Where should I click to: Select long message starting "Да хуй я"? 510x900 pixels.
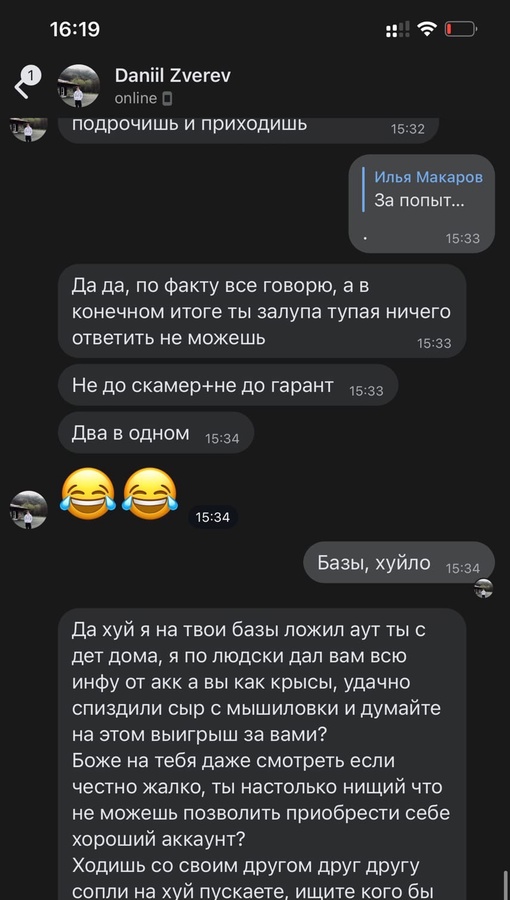262,754
